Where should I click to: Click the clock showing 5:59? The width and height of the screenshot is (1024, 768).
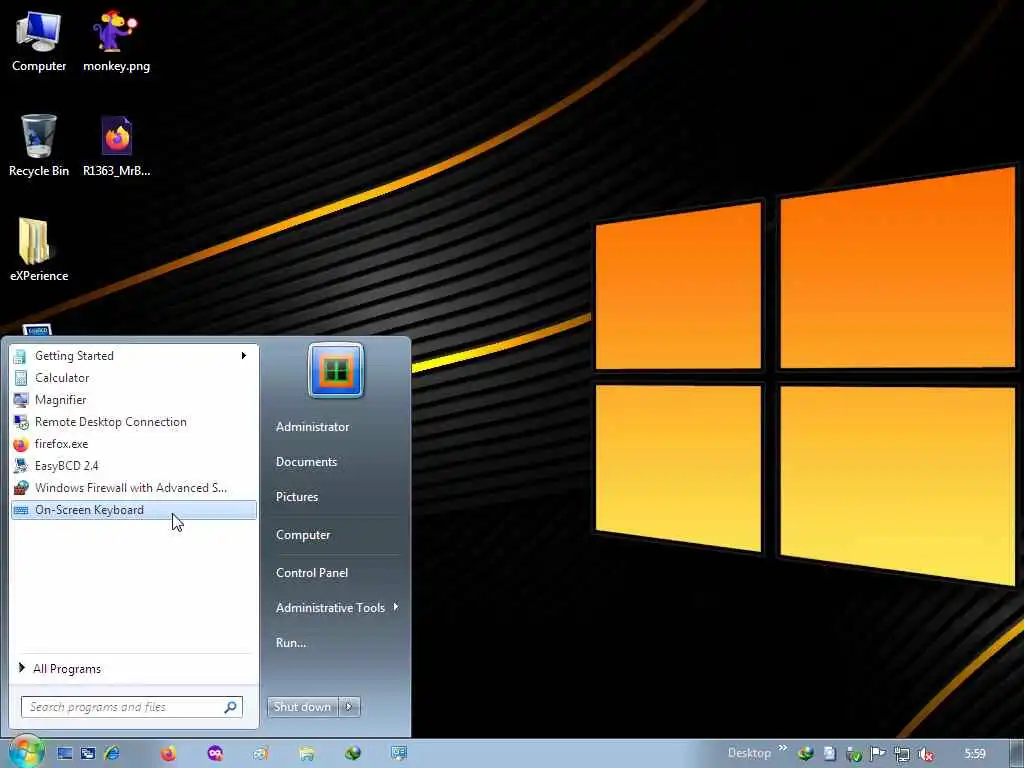[974, 754]
